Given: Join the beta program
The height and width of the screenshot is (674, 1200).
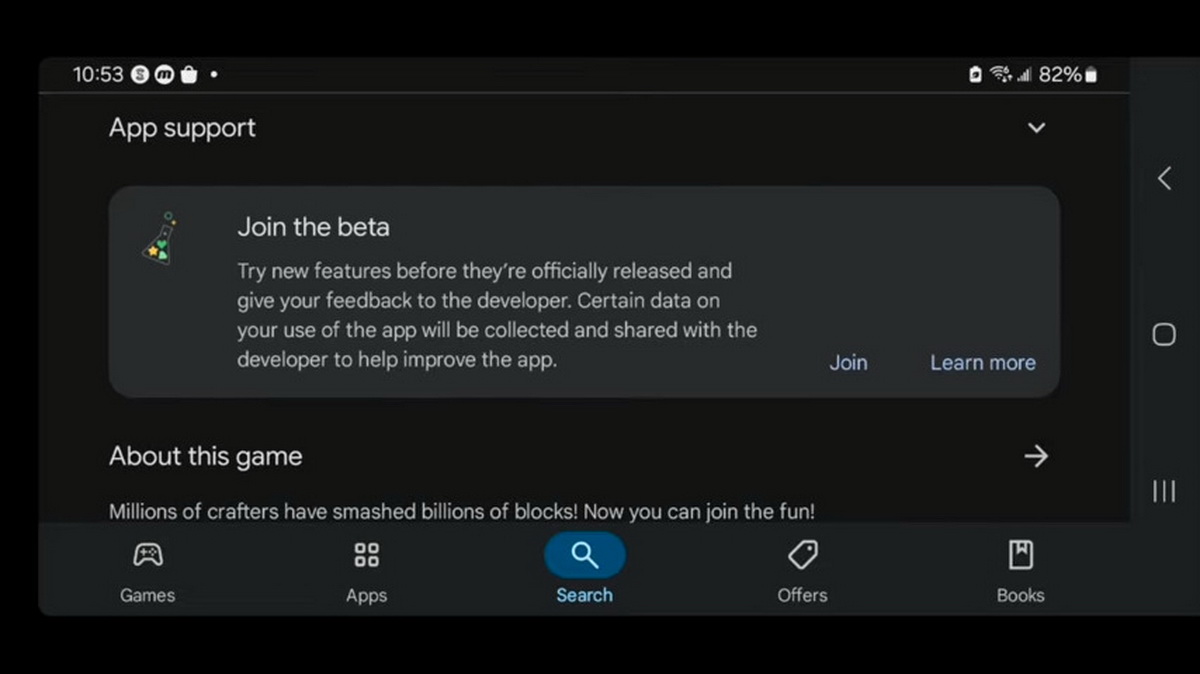Looking at the screenshot, I should [848, 363].
